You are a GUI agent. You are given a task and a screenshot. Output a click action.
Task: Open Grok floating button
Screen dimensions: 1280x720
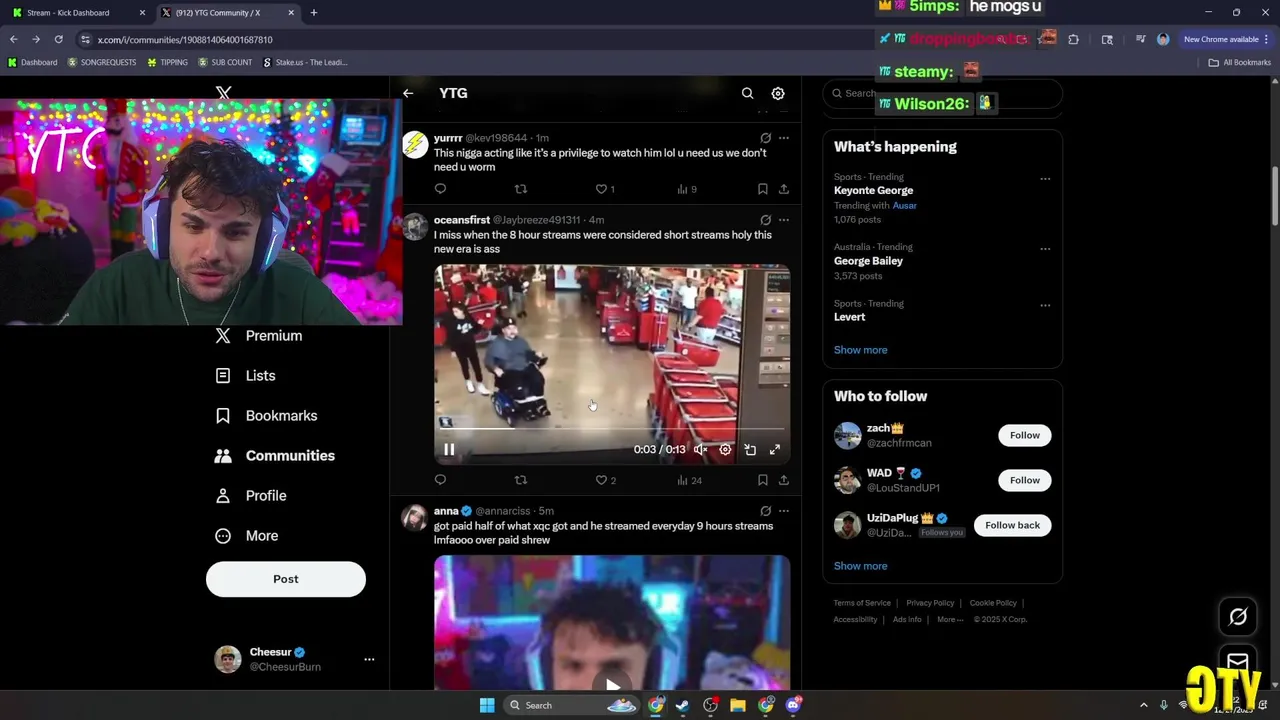pyautogui.click(x=1238, y=617)
